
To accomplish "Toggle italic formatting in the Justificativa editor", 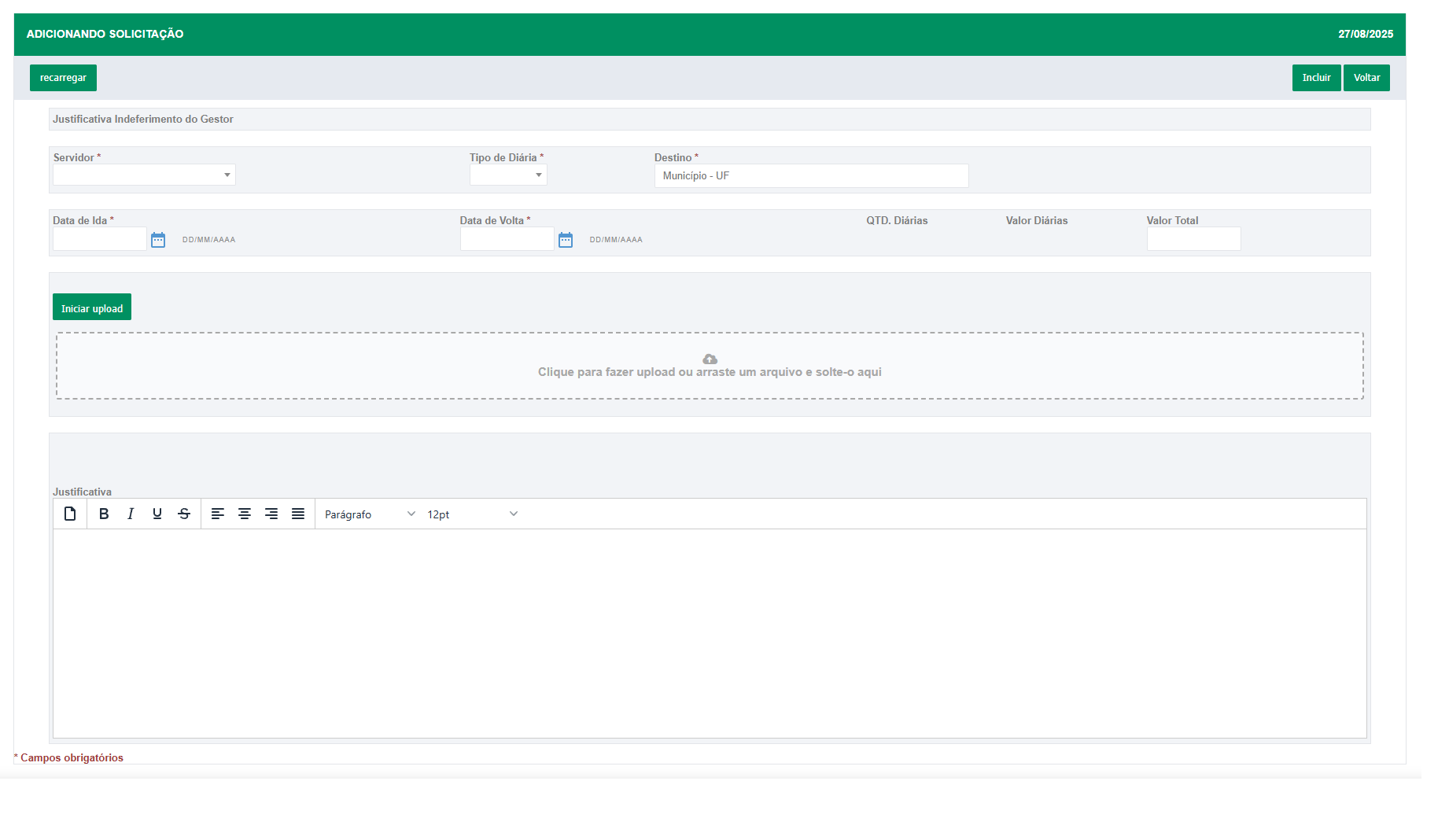I will (131, 514).
